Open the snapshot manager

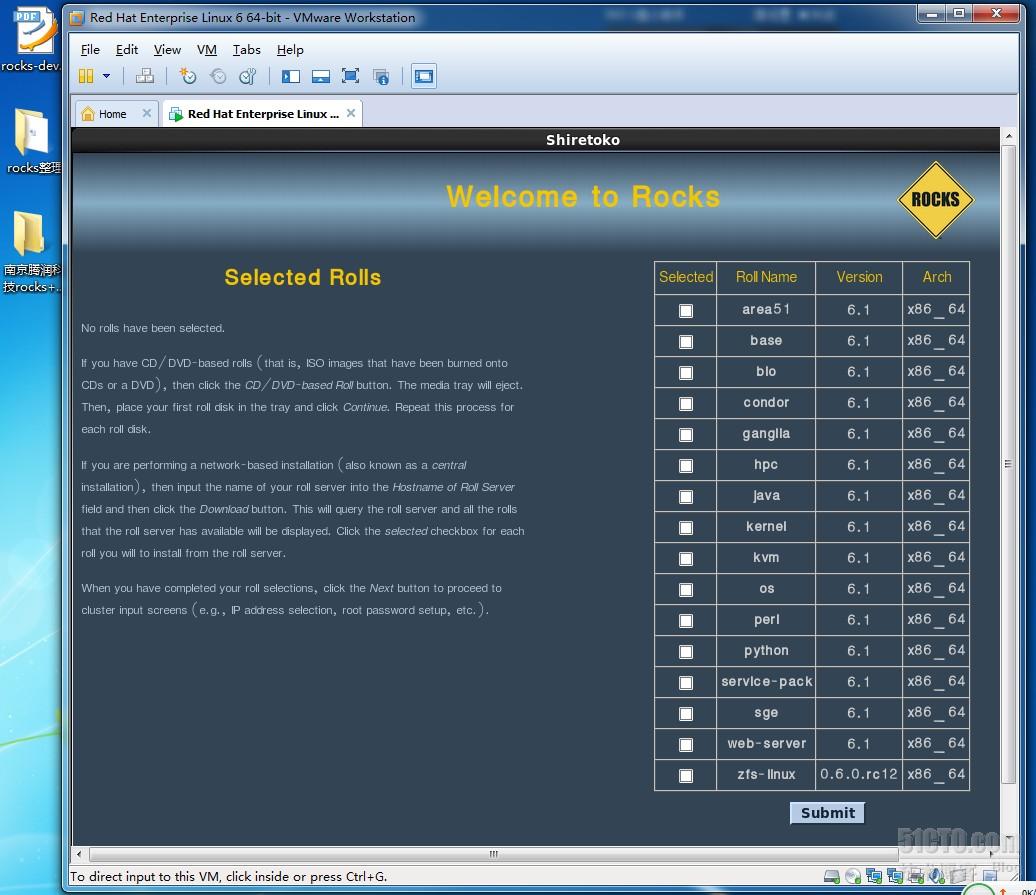(248, 77)
